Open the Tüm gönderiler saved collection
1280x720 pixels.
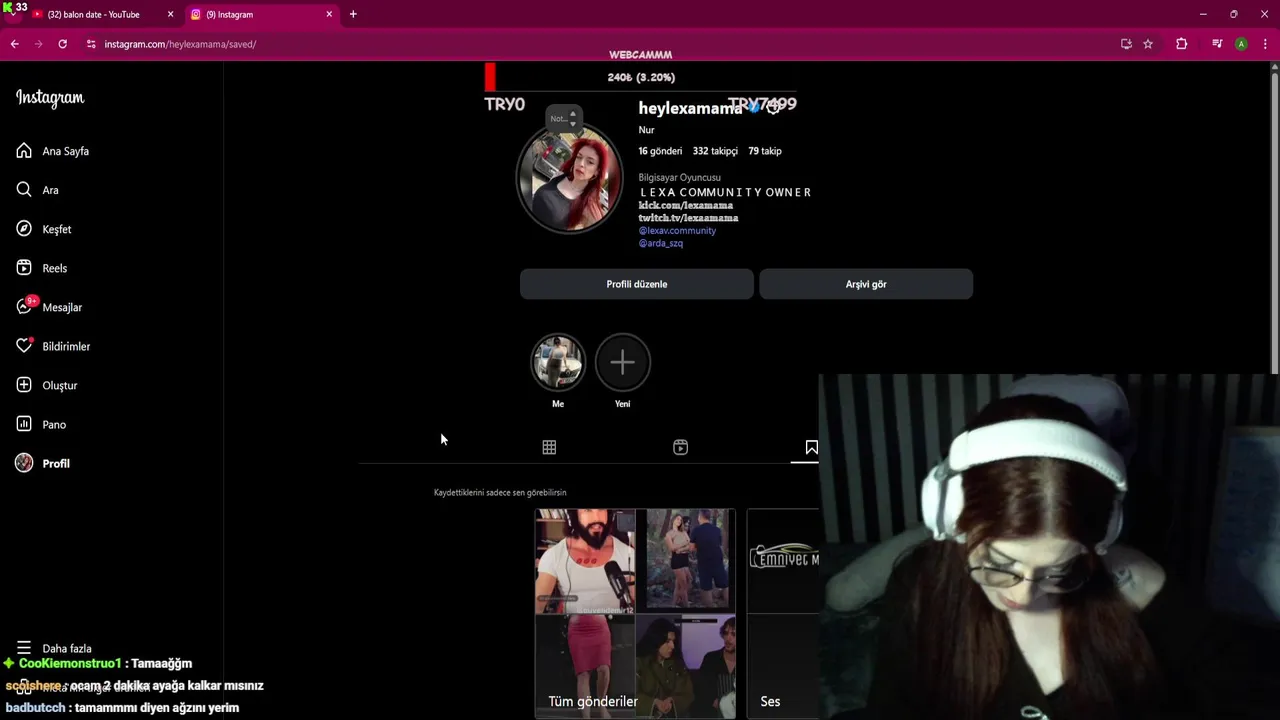pyautogui.click(x=635, y=613)
